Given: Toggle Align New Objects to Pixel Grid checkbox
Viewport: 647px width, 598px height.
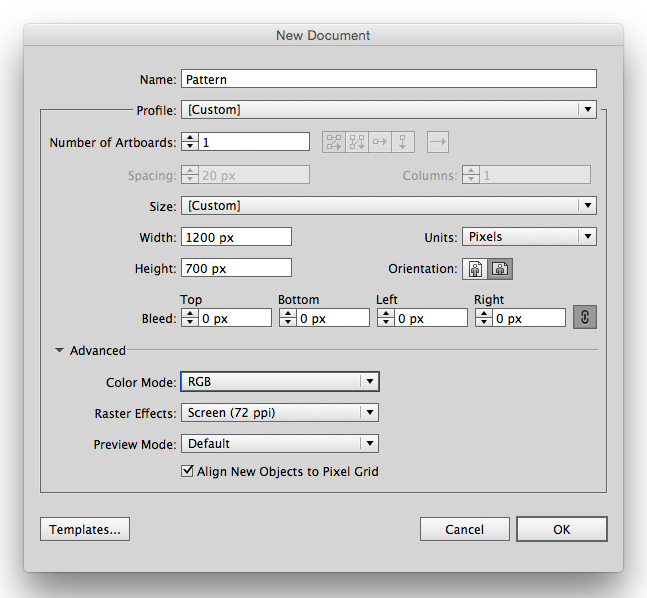Looking at the screenshot, I should click(187, 471).
